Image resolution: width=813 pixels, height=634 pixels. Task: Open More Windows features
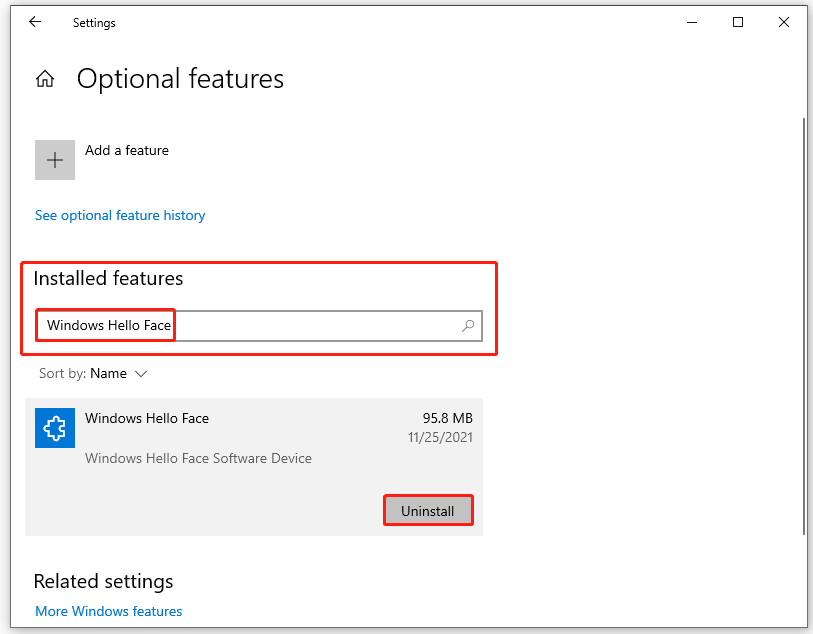click(x=108, y=611)
